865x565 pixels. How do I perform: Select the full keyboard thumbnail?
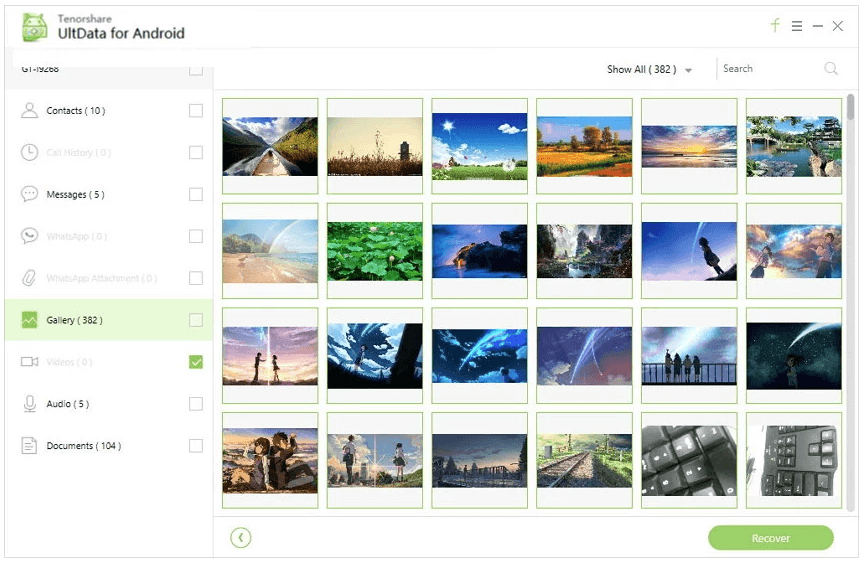[x=794, y=461]
